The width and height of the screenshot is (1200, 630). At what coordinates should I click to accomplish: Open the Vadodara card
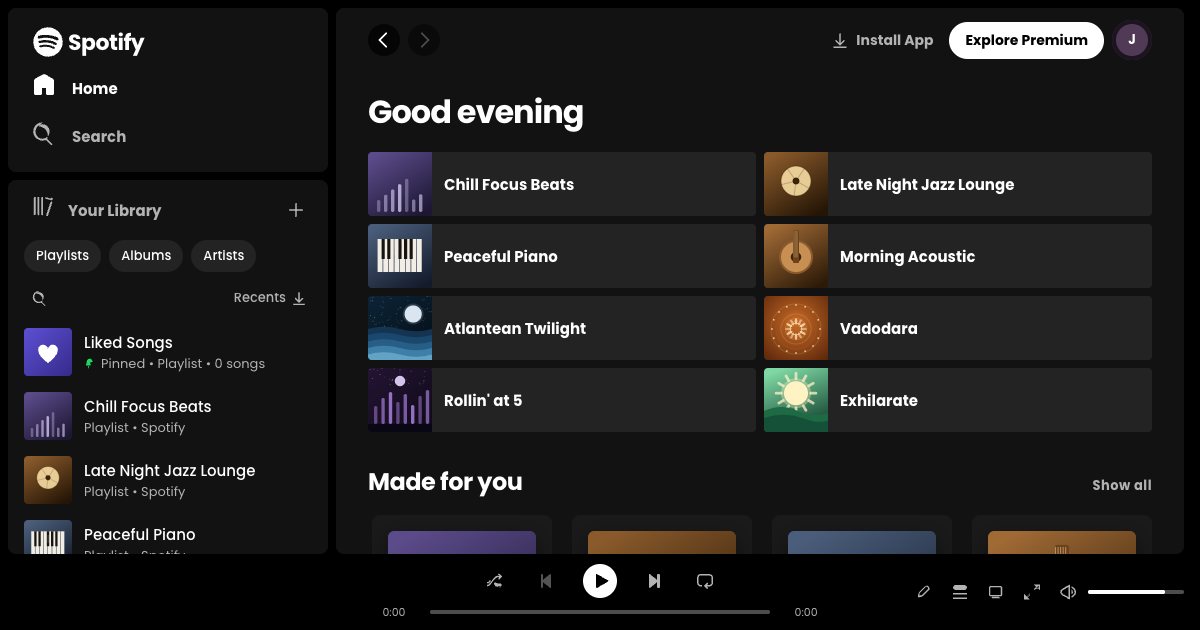coord(958,328)
